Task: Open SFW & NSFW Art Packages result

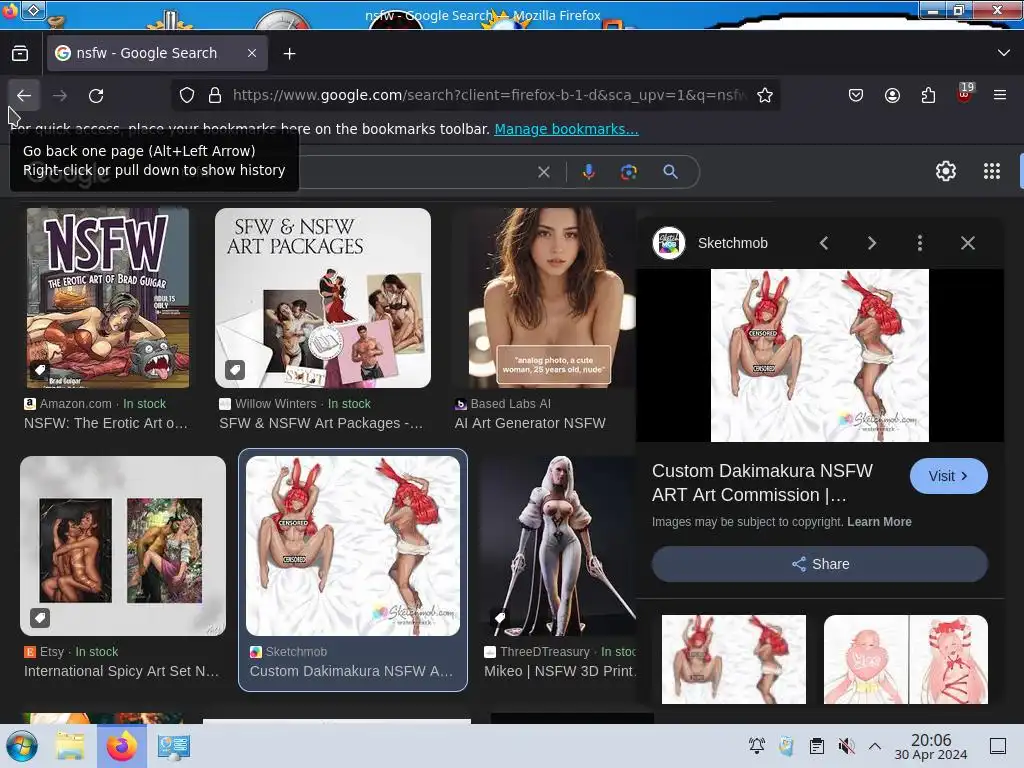Action: coord(321,423)
